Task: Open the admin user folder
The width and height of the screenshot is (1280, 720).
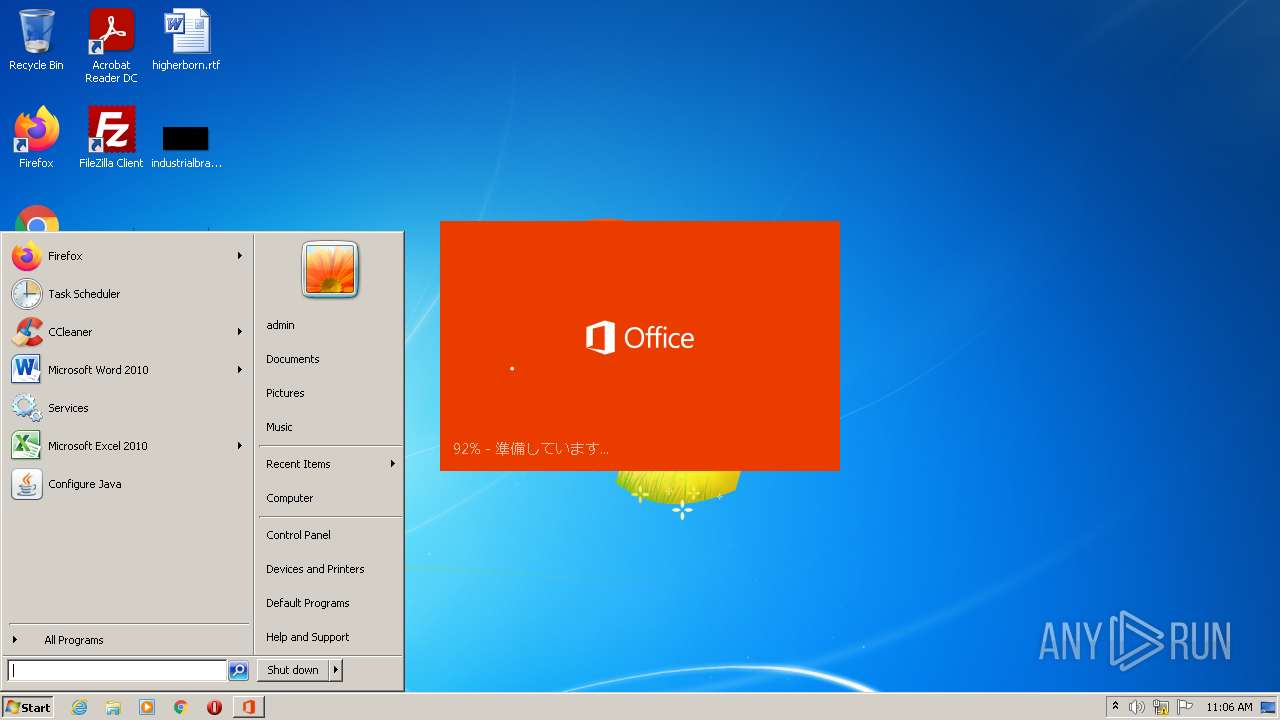Action: coord(280,325)
